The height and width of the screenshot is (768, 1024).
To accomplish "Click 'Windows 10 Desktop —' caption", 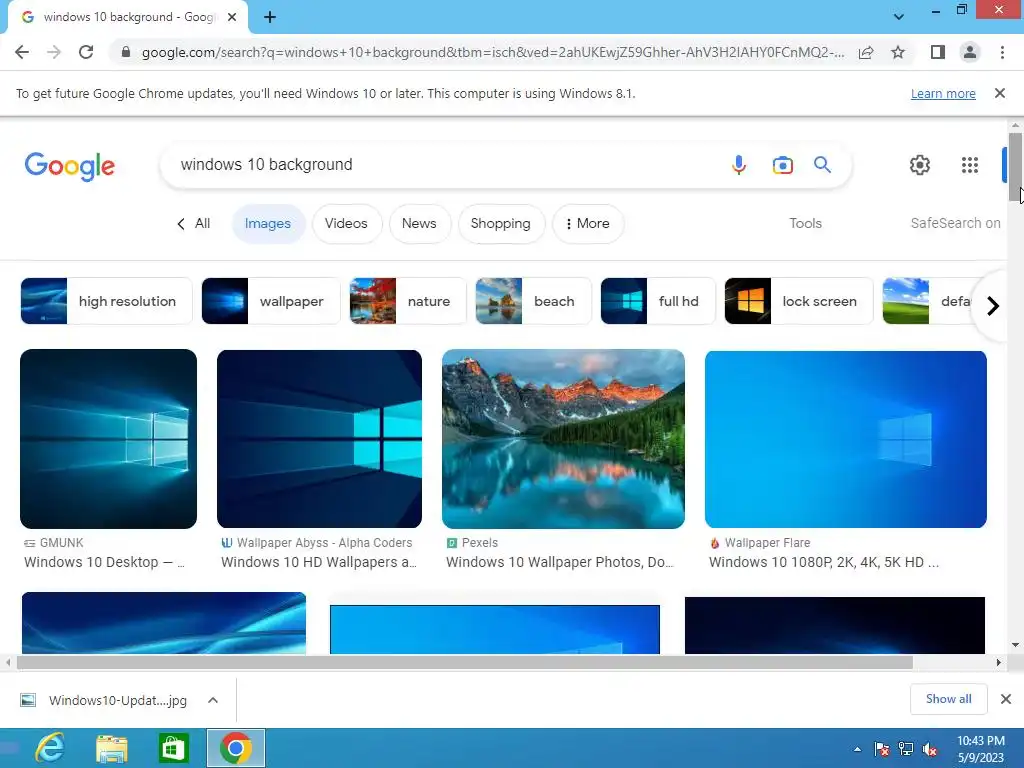I will (x=104, y=562).
